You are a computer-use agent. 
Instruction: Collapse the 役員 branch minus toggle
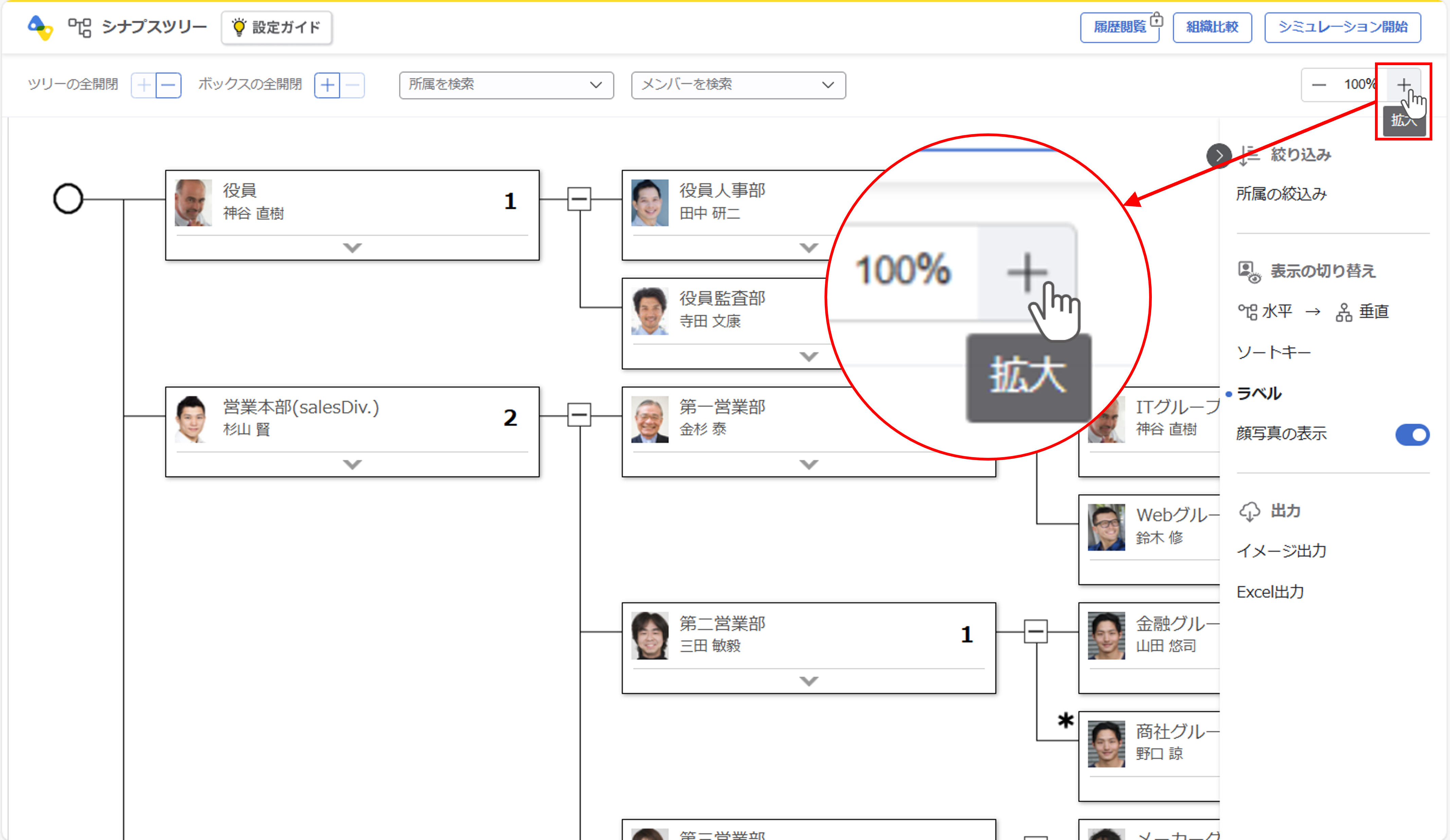tap(579, 199)
